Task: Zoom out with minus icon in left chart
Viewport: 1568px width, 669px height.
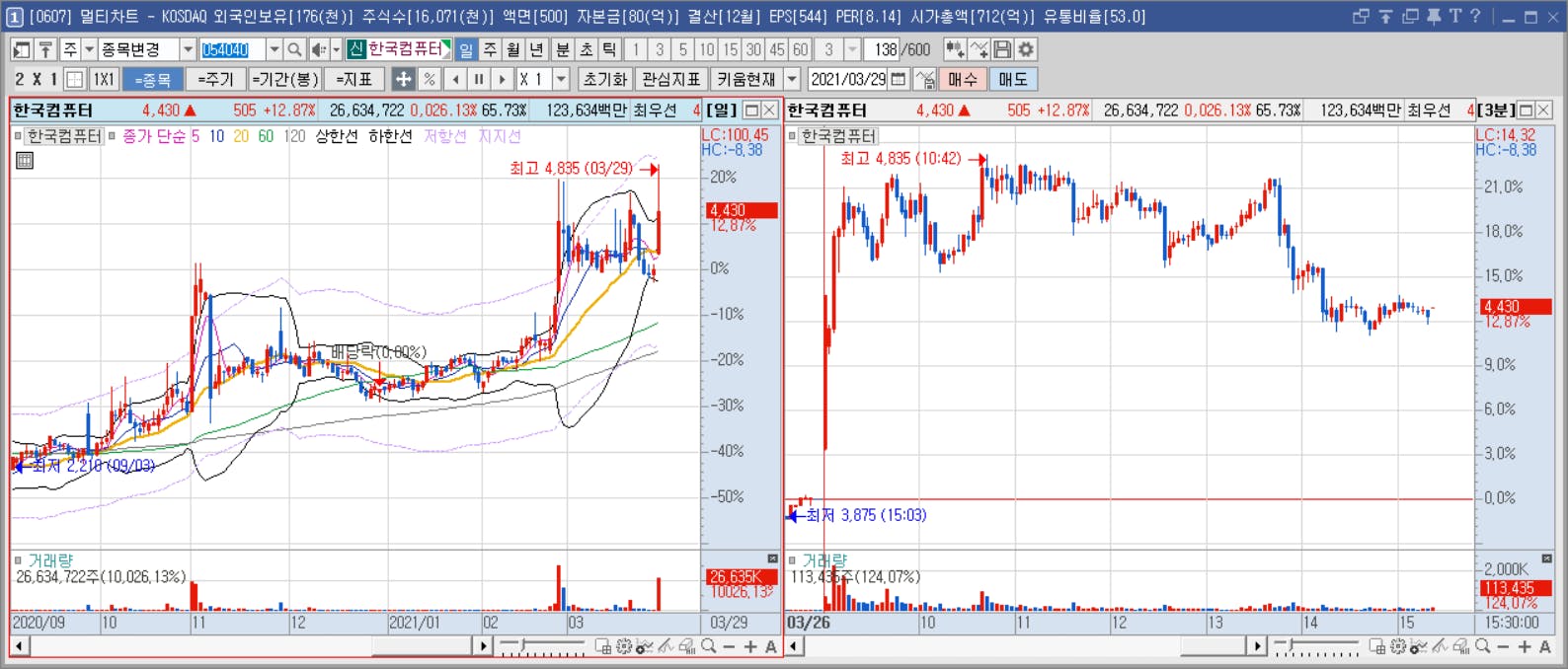Action: click(730, 646)
